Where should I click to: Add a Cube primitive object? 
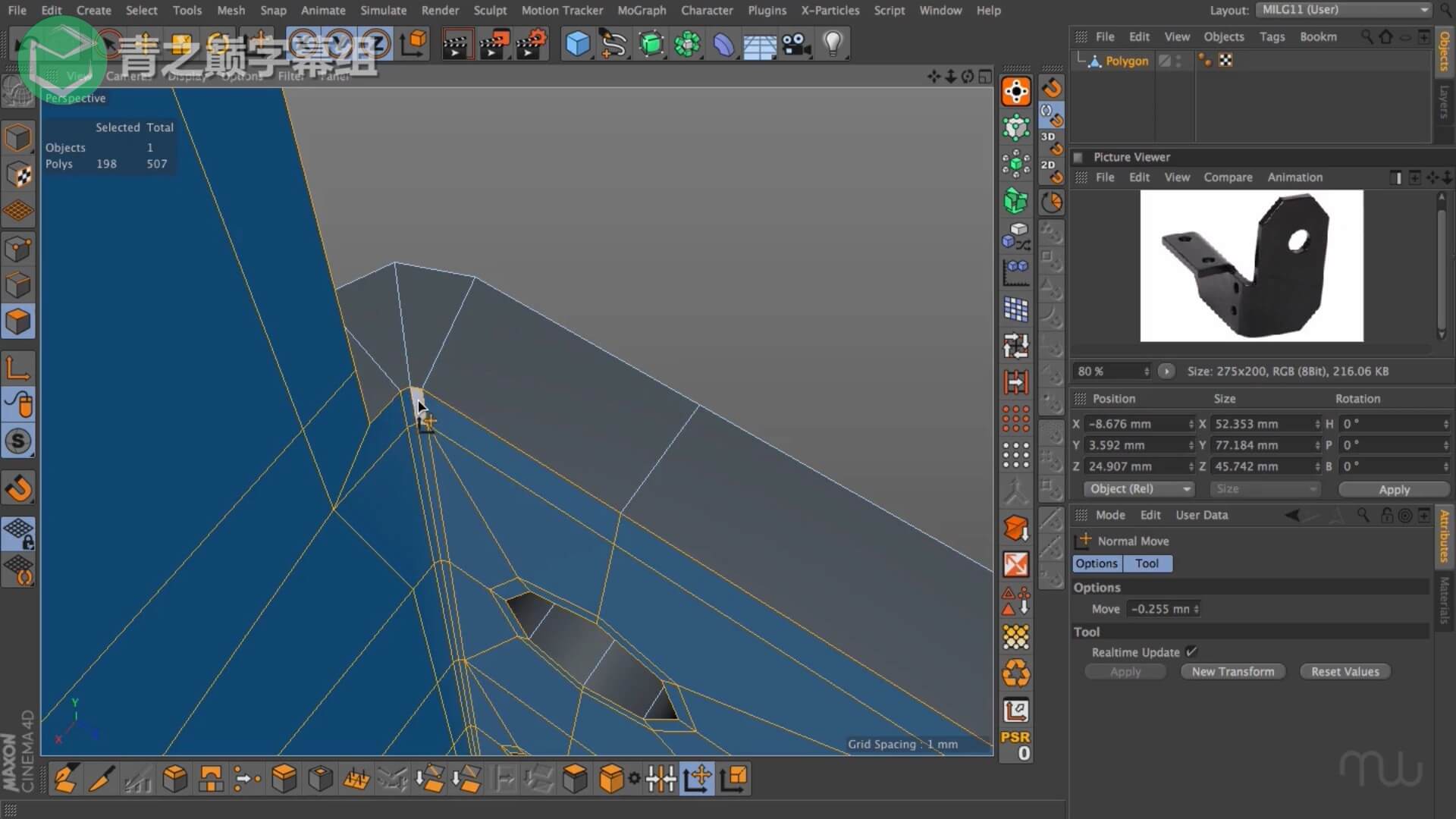578,44
